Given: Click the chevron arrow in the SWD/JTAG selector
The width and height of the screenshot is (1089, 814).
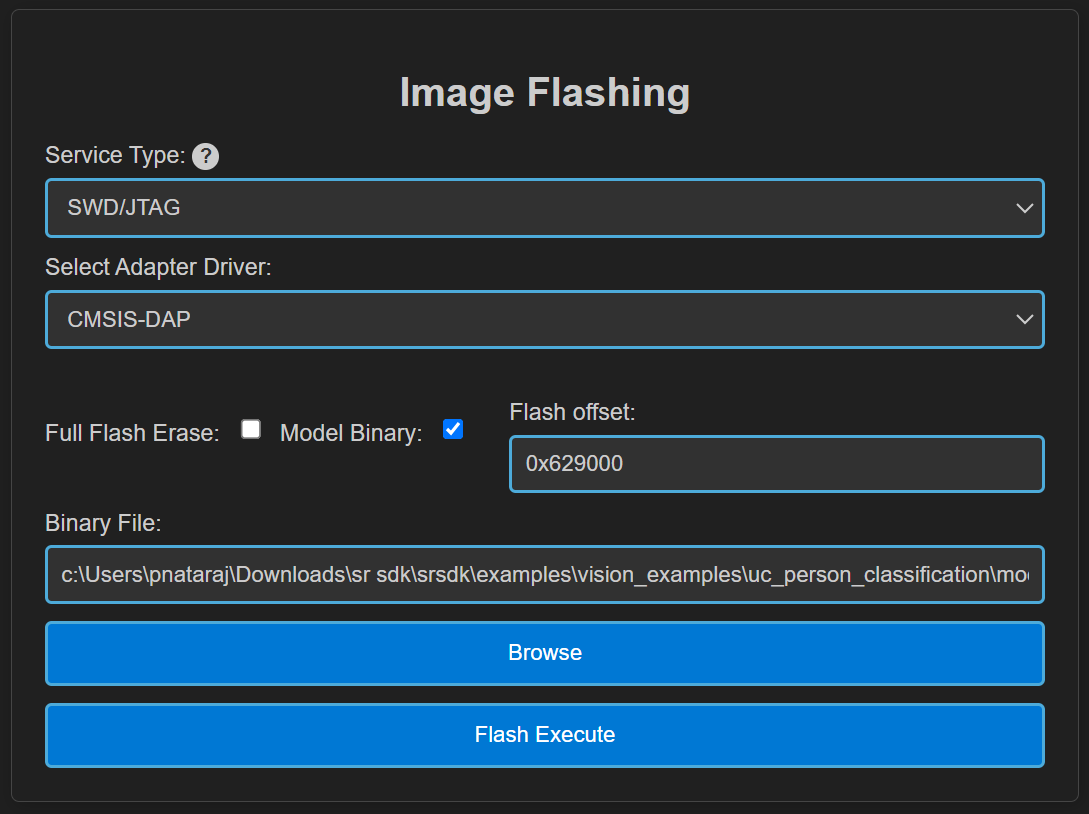Looking at the screenshot, I should pyautogui.click(x=1024, y=208).
